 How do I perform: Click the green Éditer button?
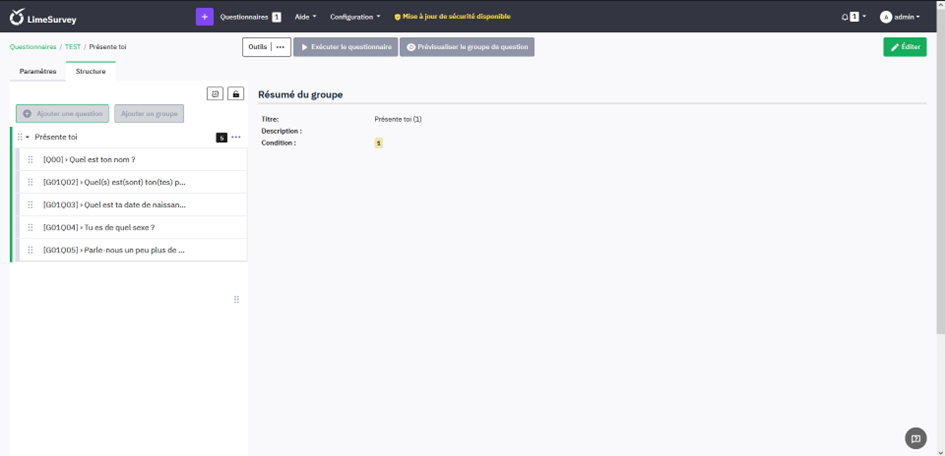tap(904, 47)
